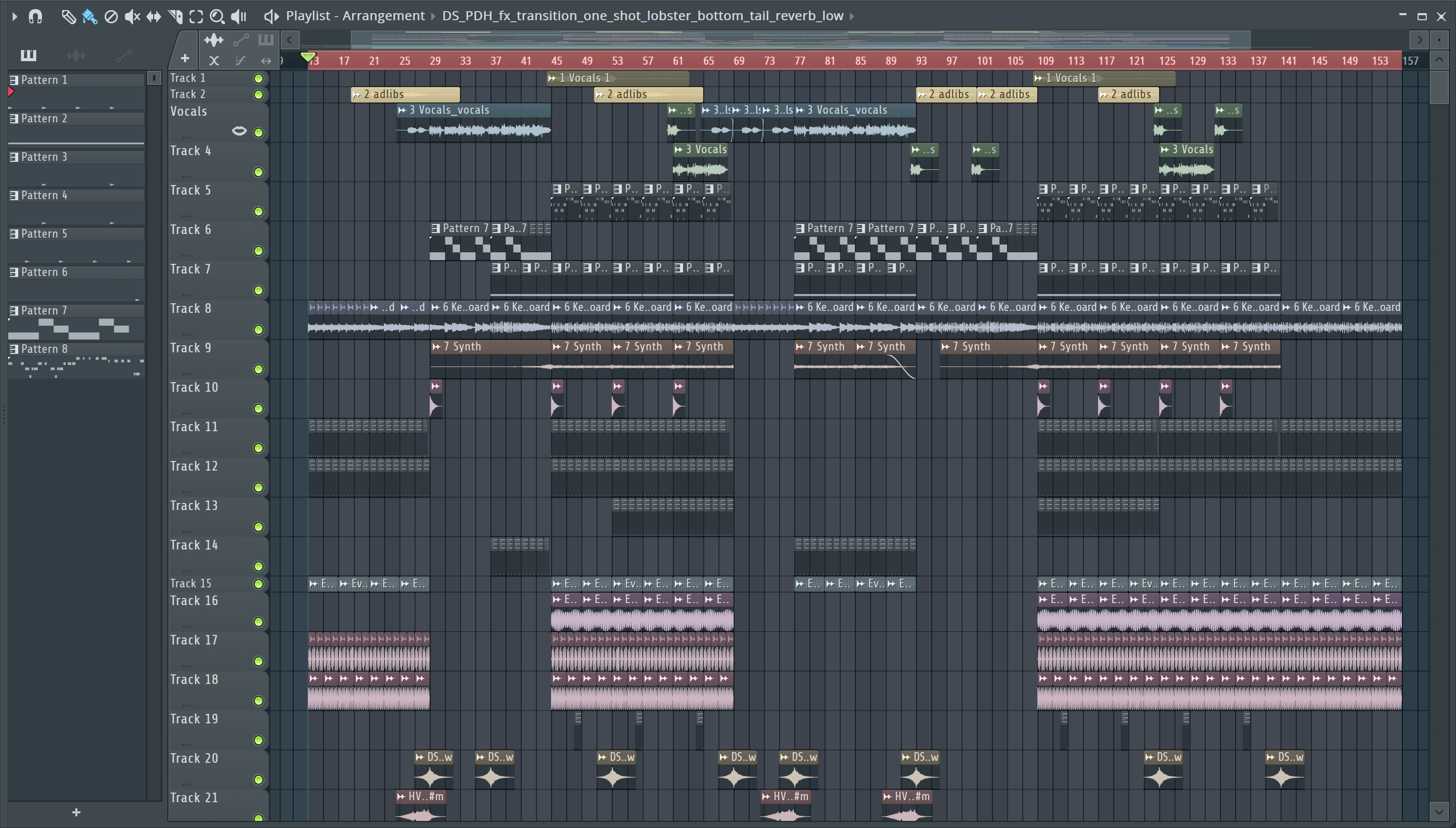1456x828 pixels.
Task: Mute Track 2 with its green LED
Action: [x=258, y=95]
